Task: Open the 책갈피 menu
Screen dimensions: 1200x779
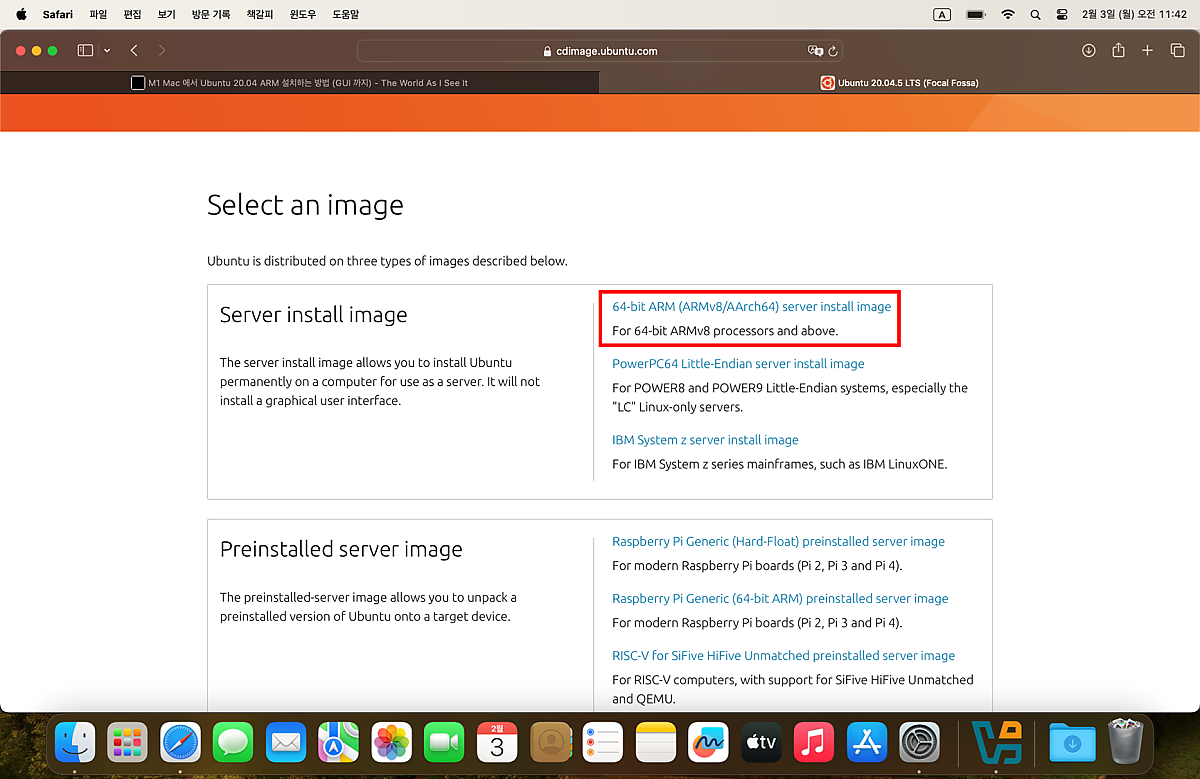Action: click(x=260, y=15)
